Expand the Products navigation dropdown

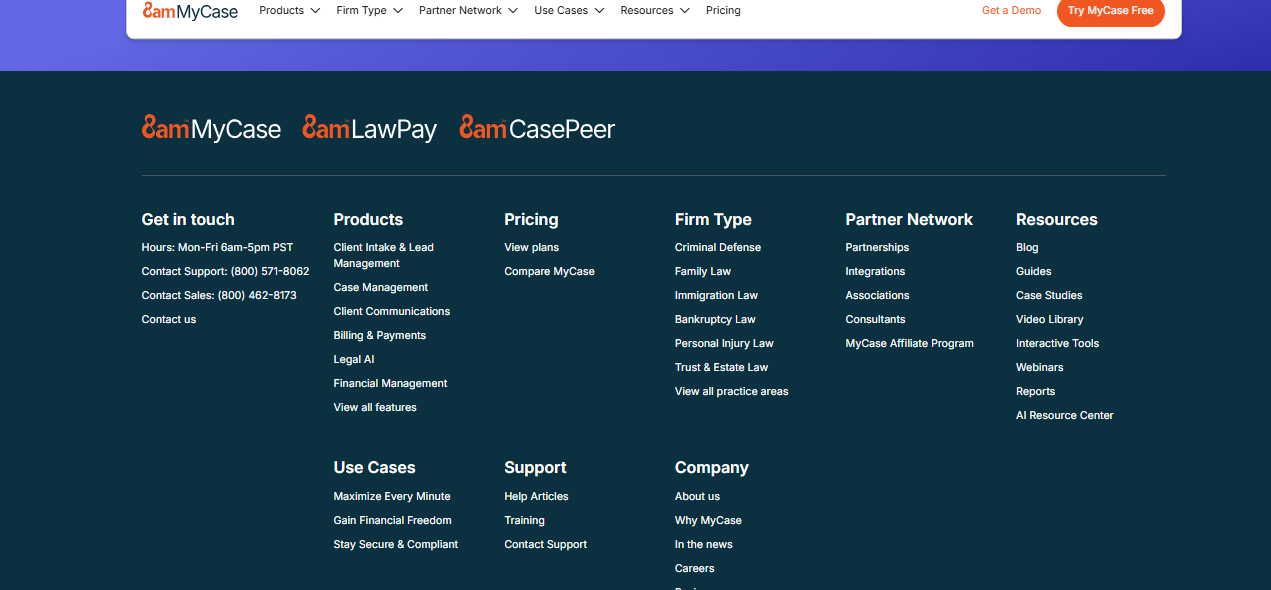click(x=289, y=10)
